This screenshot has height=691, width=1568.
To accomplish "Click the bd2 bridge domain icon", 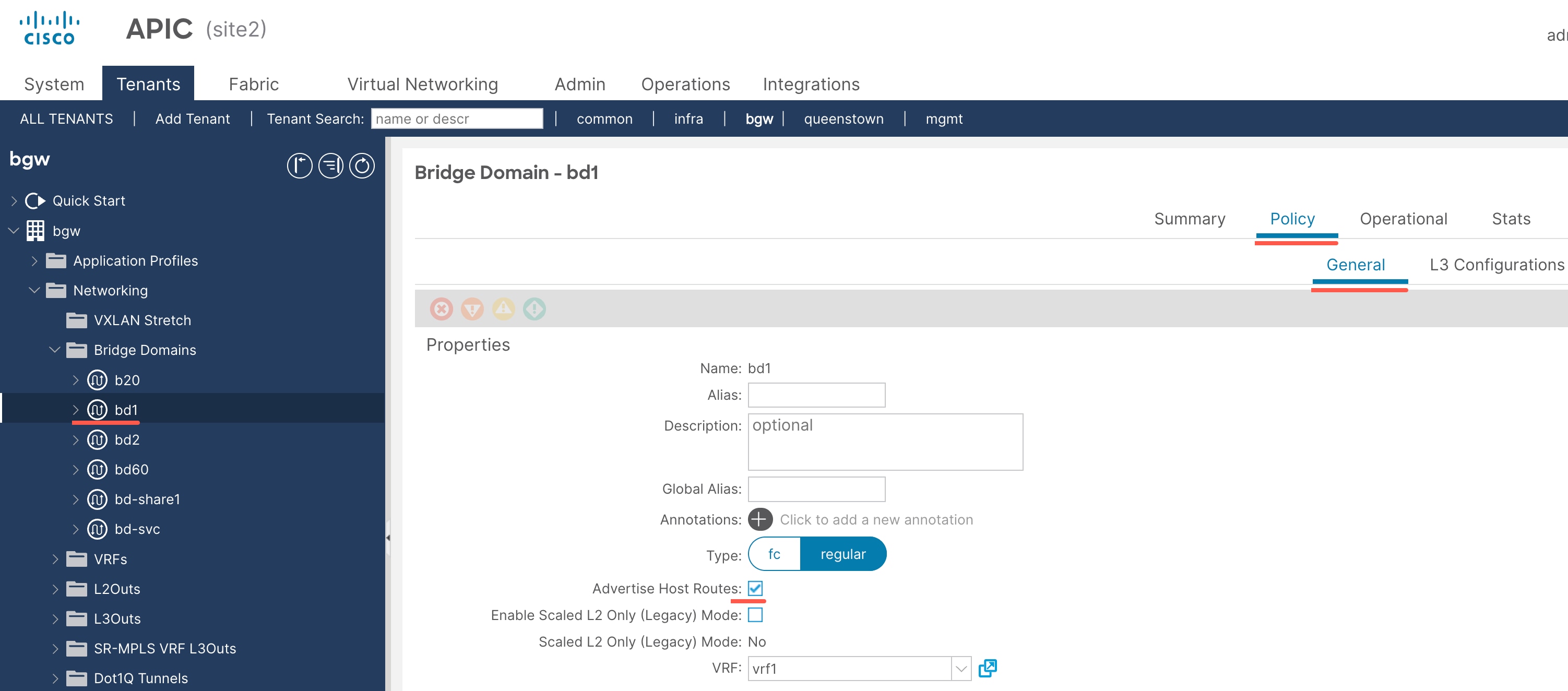I will click(98, 439).
